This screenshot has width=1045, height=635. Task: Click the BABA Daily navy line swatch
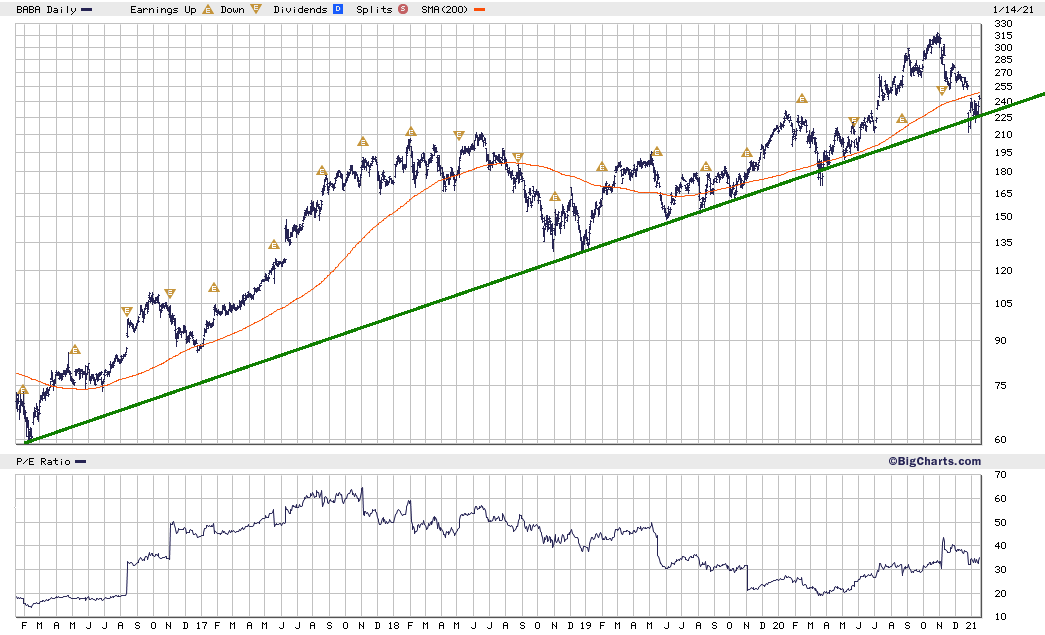tap(86, 9)
